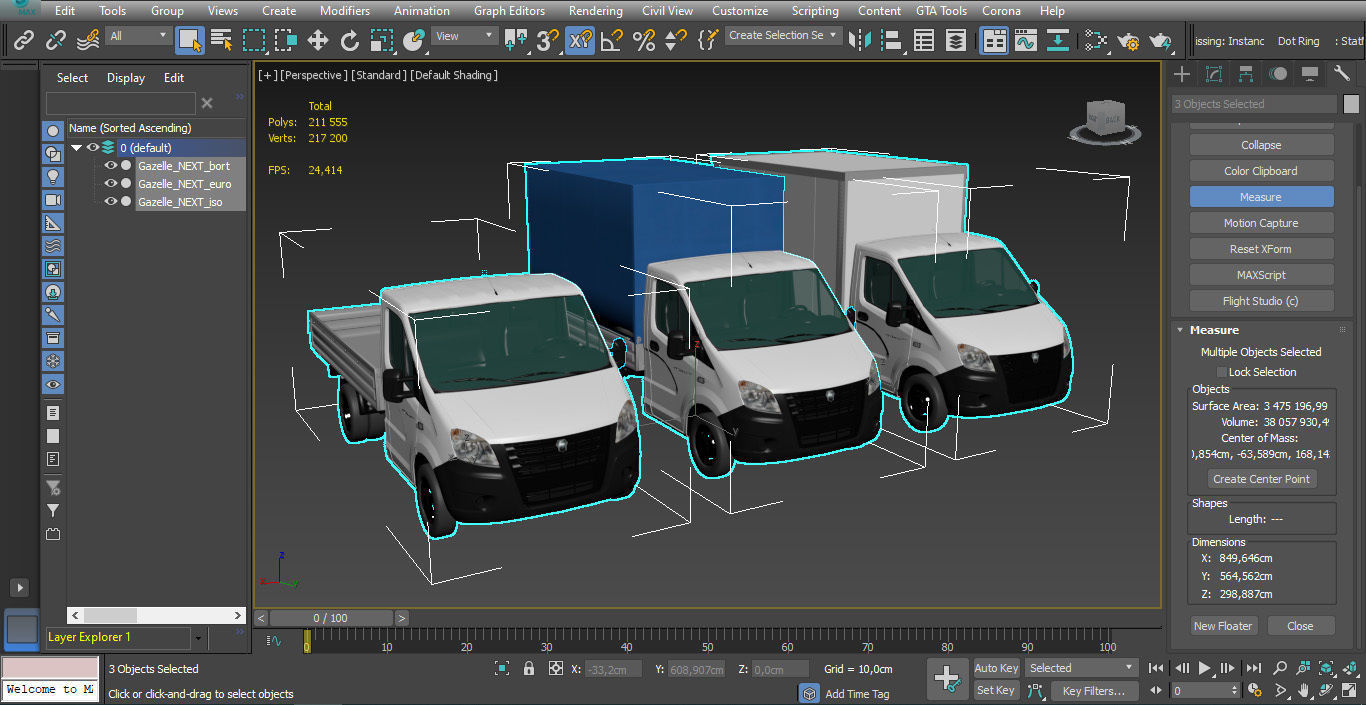This screenshot has height=705, width=1366.
Task: Open the Display menu in scene explorer
Action: pos(126,78)
